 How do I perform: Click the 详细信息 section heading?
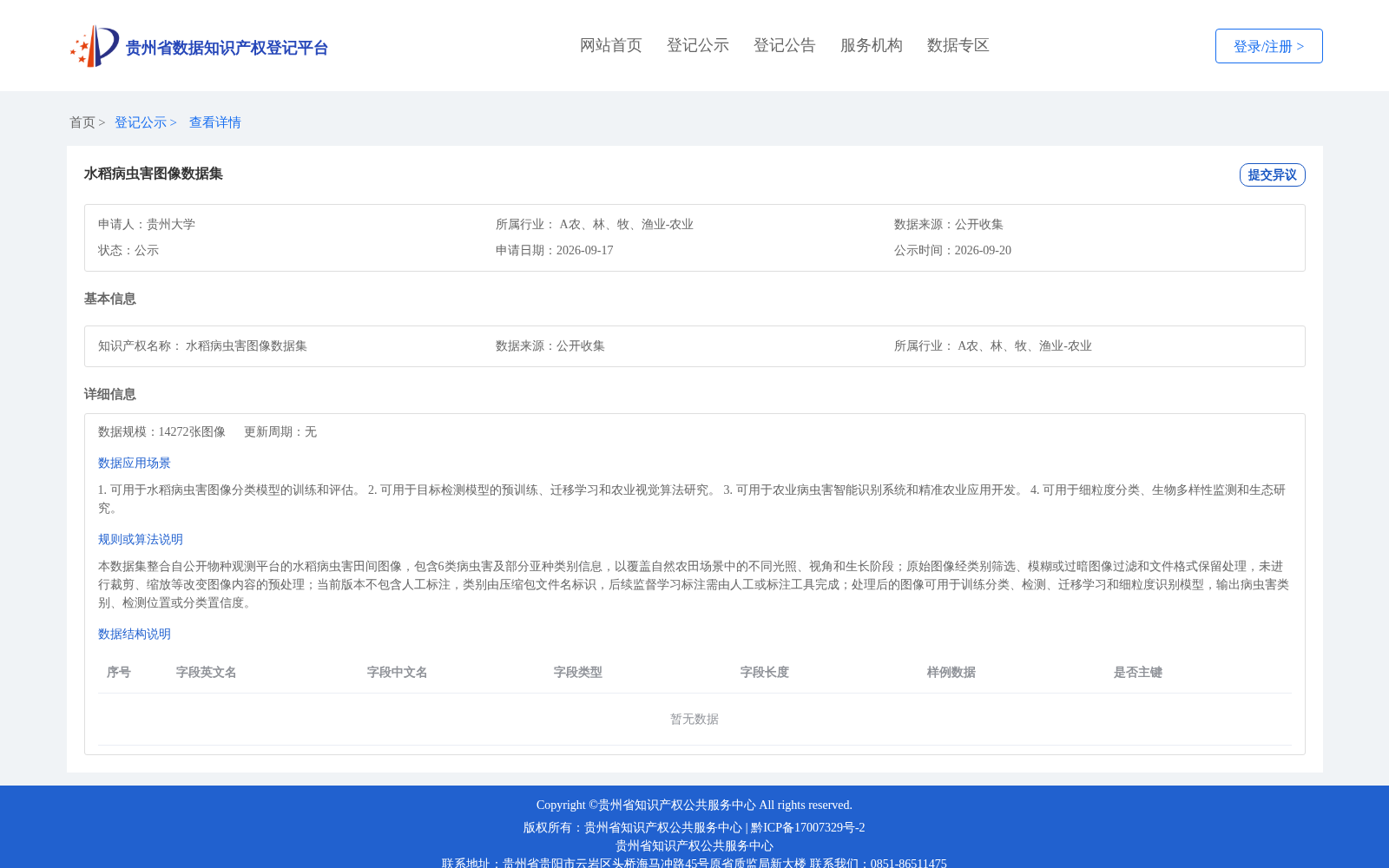point(110,395)
